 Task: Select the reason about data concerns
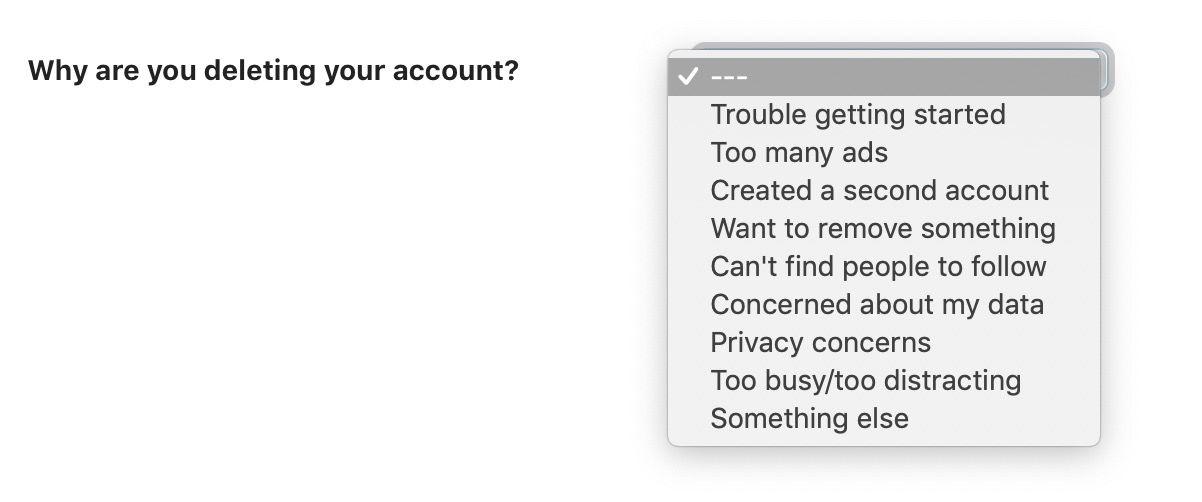(876, 305)
